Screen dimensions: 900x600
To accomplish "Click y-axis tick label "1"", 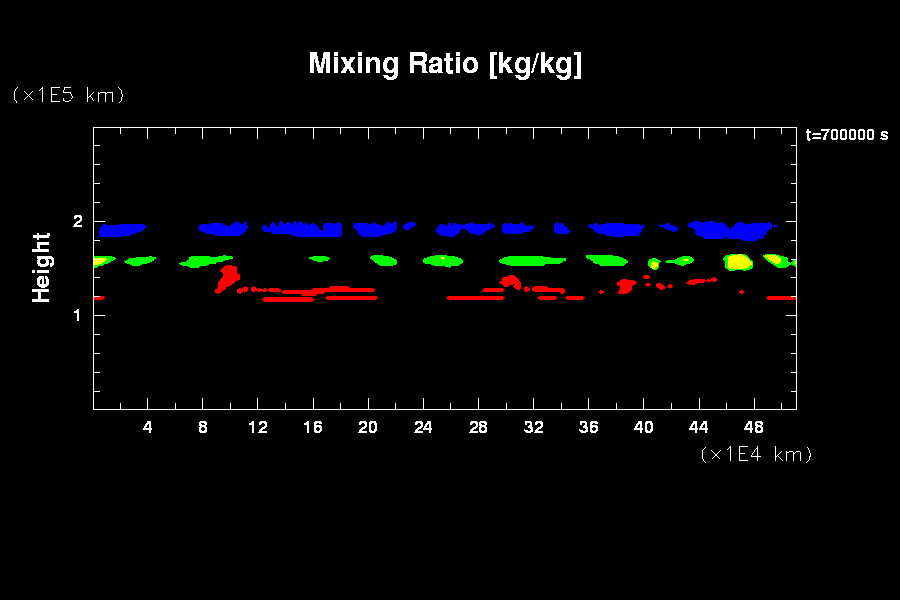I will 78,316.
